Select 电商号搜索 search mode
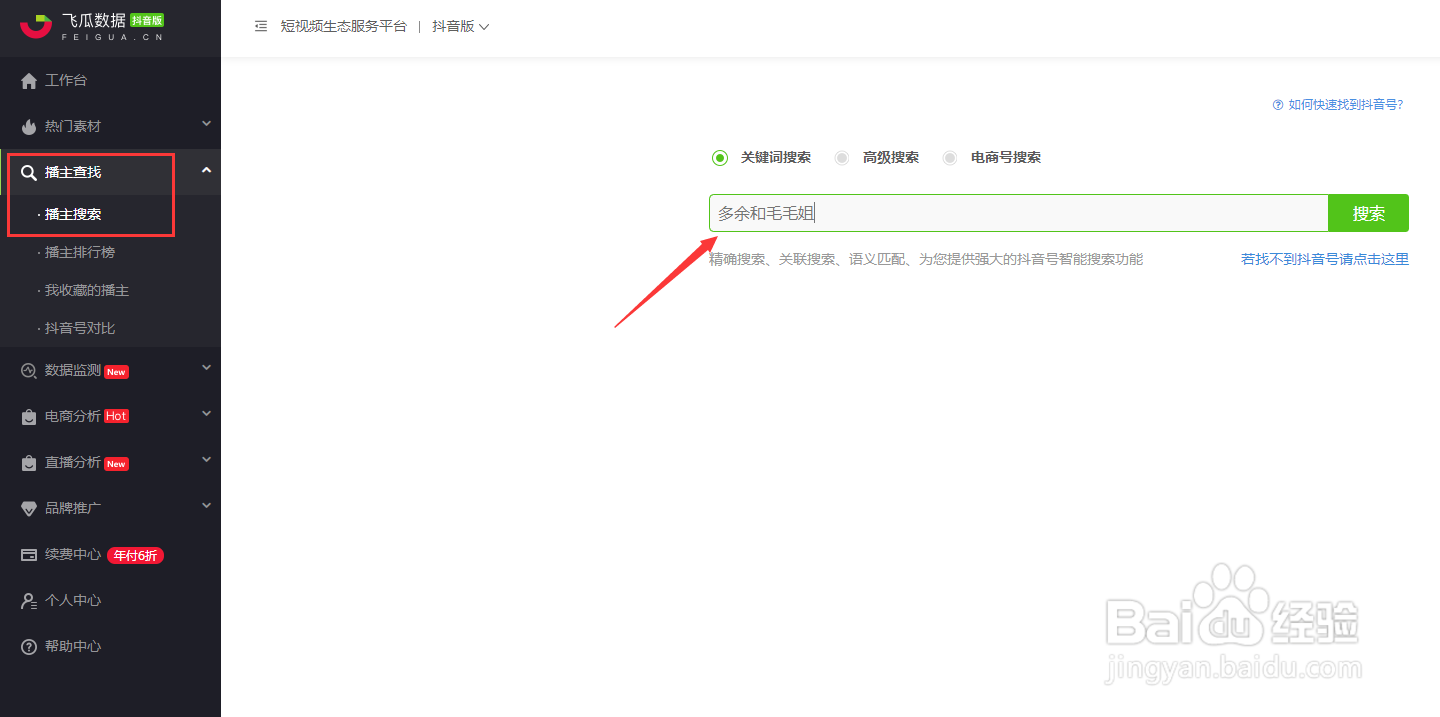This screenshot has width=1440, height=717. [949, 157]
